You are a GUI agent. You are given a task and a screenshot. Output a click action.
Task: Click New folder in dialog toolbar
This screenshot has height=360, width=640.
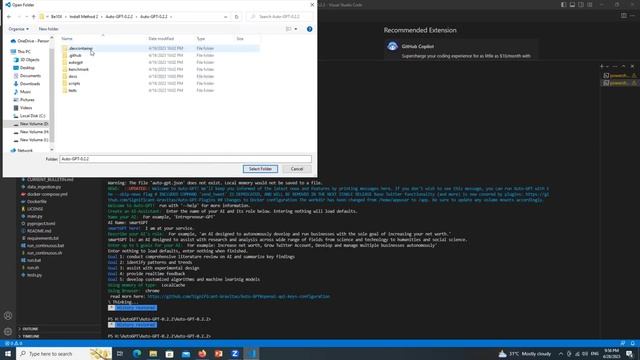[49, 29]
